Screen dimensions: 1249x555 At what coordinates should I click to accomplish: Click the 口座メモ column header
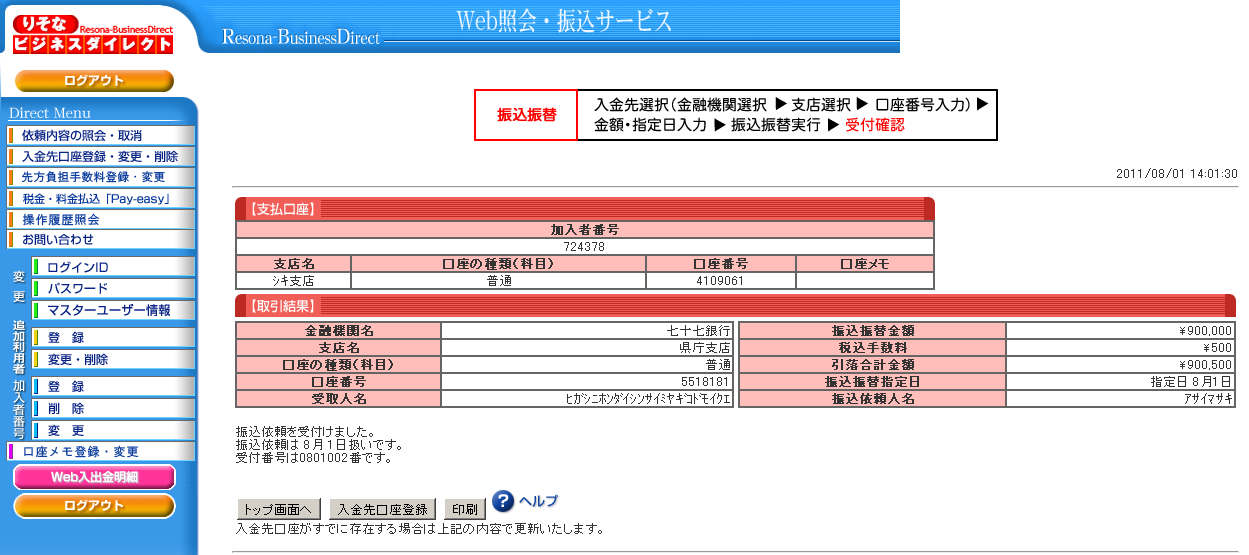pos(864,264)
